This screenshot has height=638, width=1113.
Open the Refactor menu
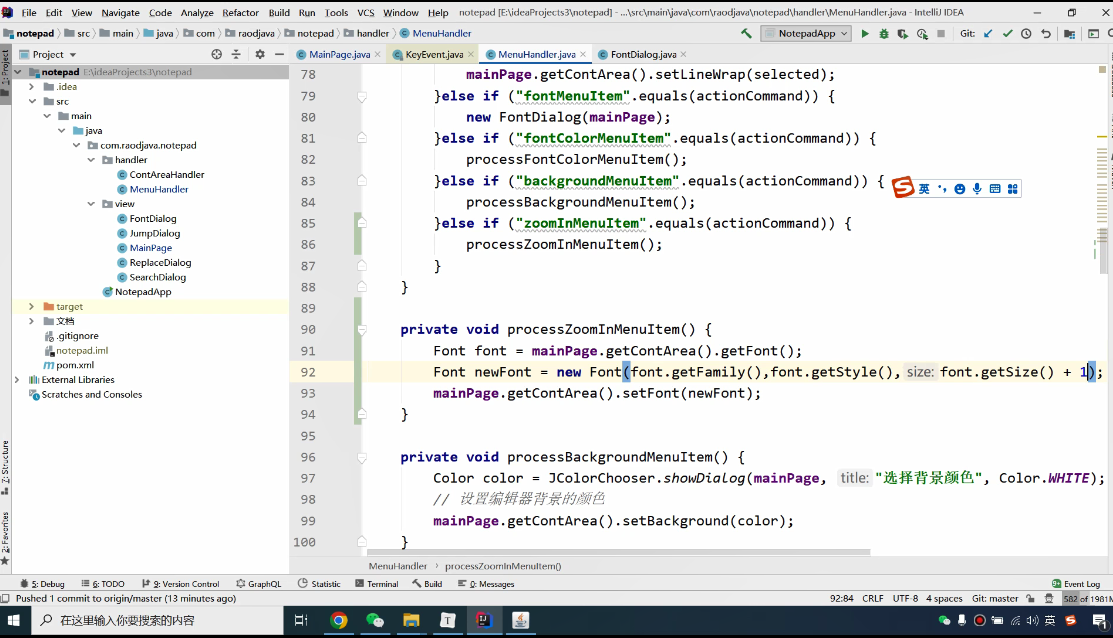pyautogui.click(x=240, y=12)
